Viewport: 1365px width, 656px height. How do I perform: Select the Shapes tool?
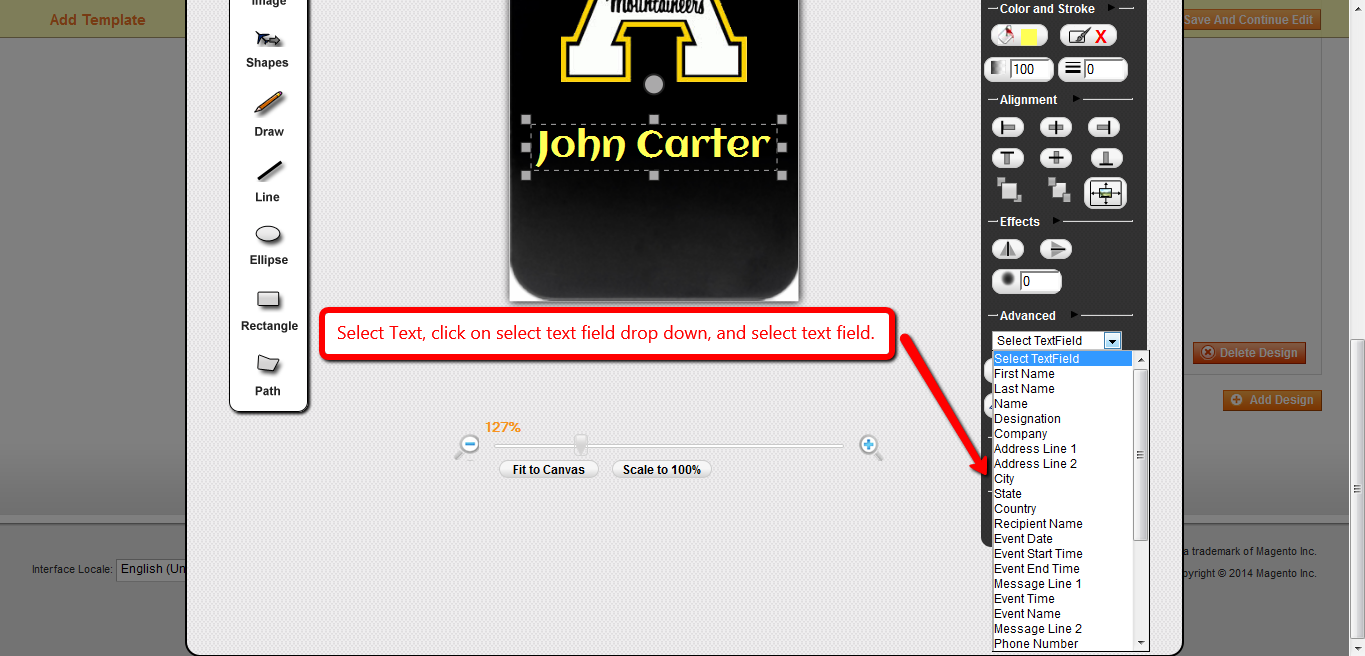click(x=268, y=48)
